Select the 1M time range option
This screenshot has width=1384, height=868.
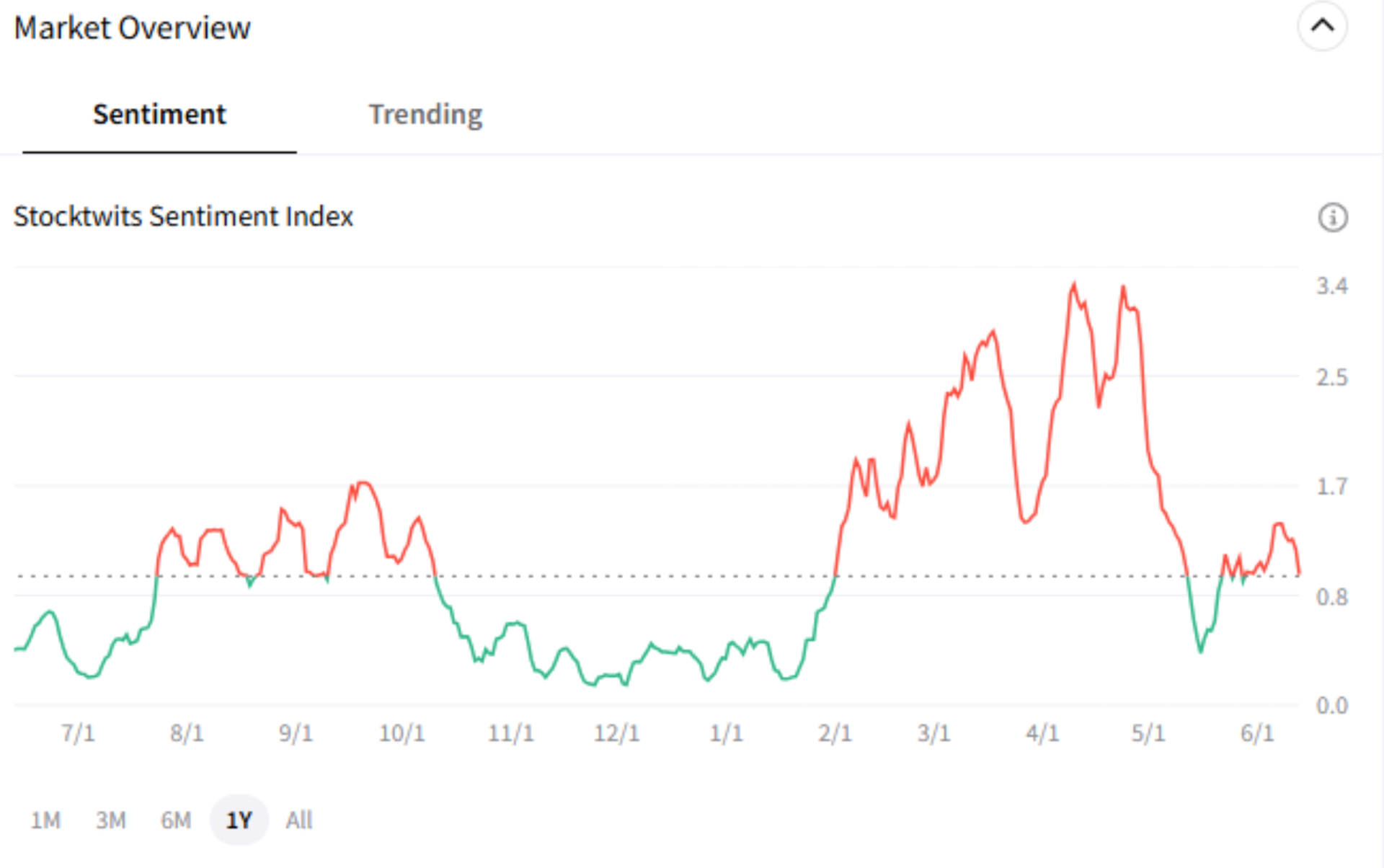[45, 819]
